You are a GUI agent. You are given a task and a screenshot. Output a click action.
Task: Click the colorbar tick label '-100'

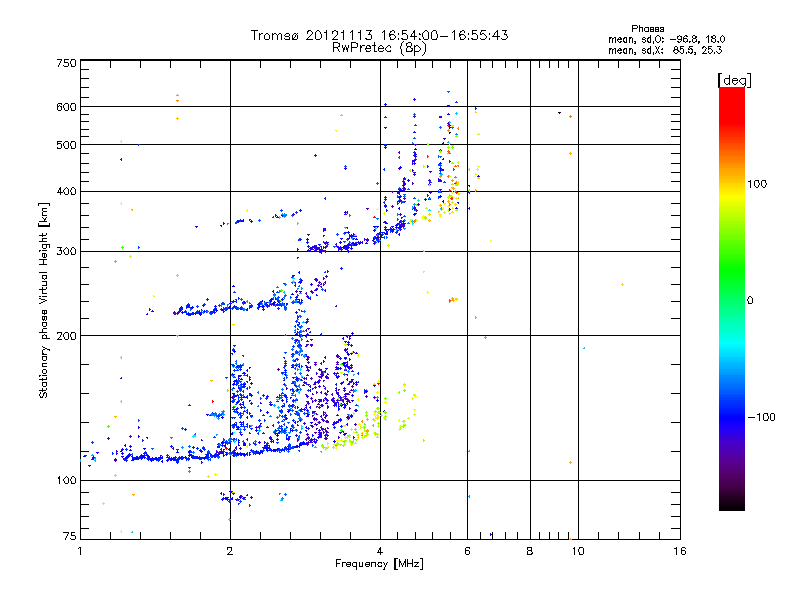coord(761,417)
